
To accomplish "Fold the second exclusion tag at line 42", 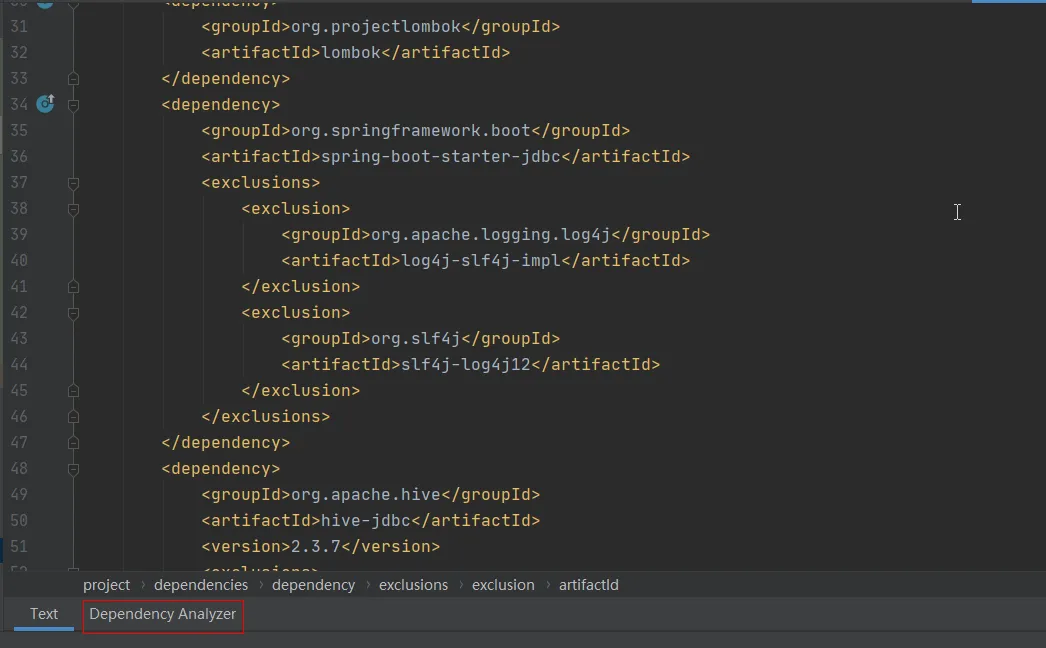I will click(x=73, y=313).
